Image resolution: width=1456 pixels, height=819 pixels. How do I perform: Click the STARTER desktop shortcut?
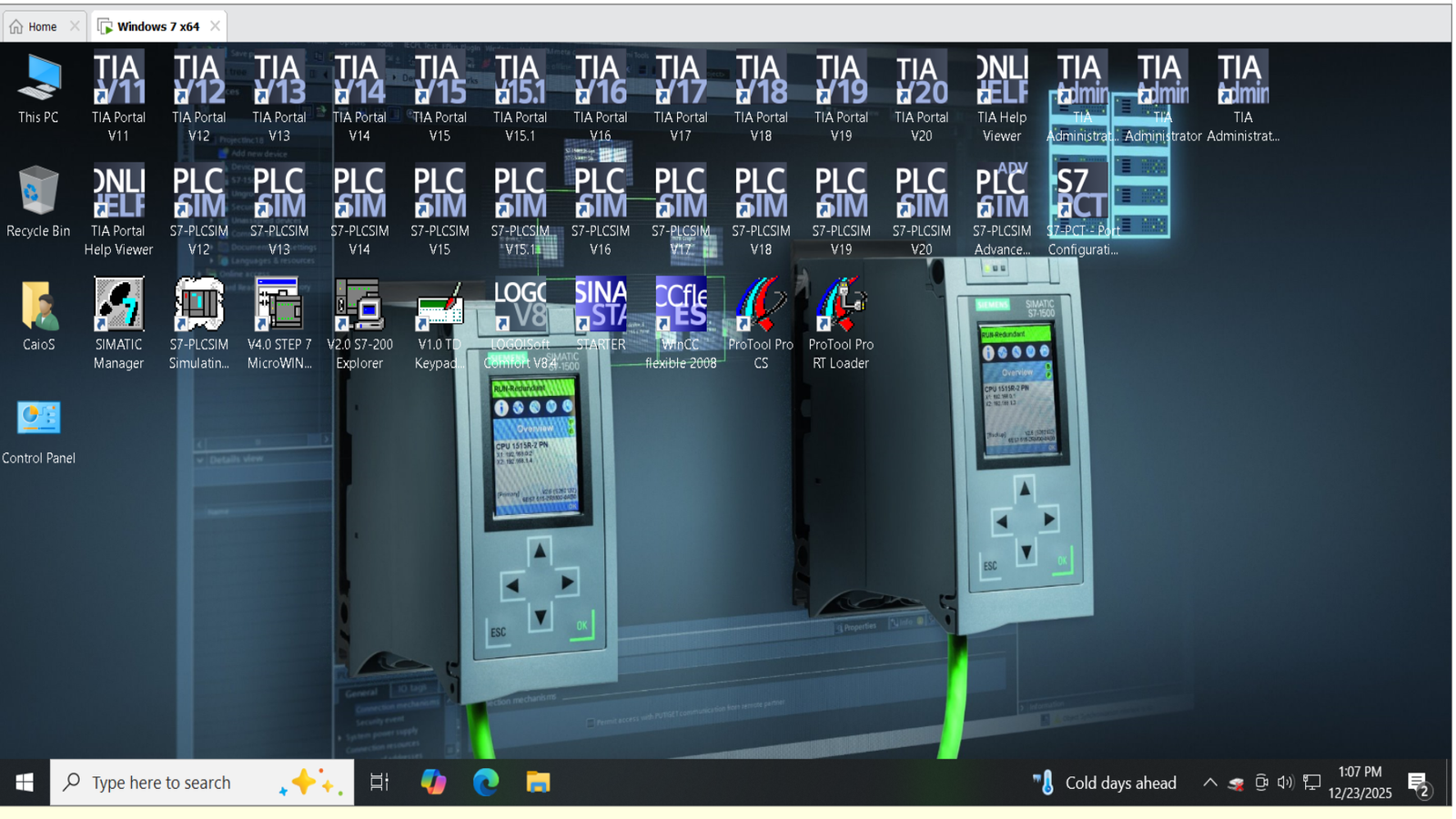coord(600,307)
